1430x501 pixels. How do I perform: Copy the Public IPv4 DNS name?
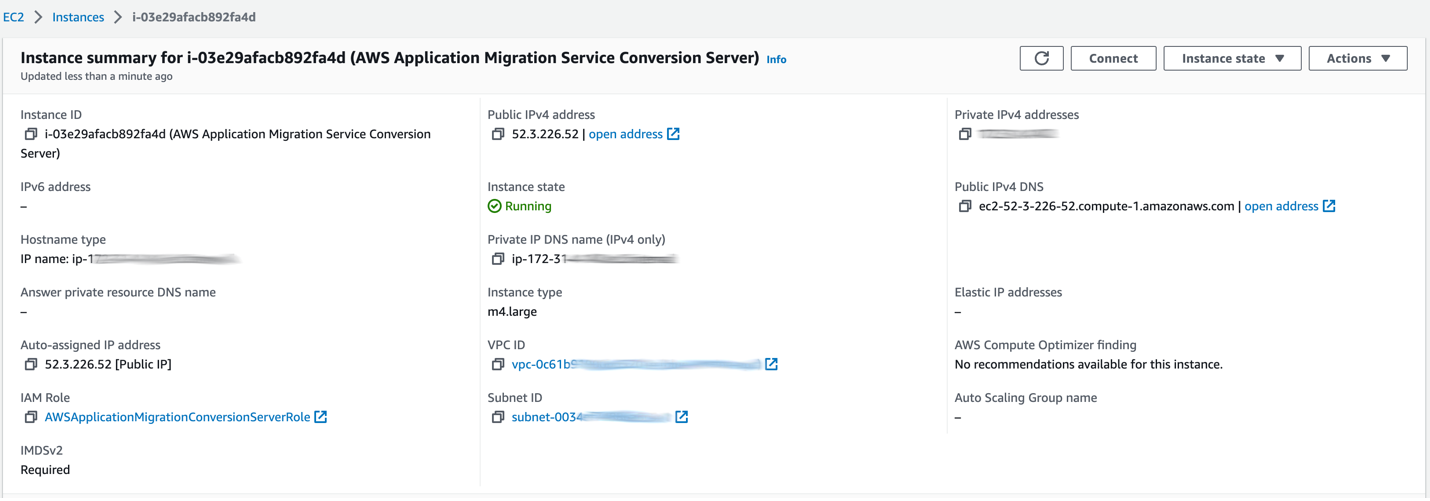point(965,206)
